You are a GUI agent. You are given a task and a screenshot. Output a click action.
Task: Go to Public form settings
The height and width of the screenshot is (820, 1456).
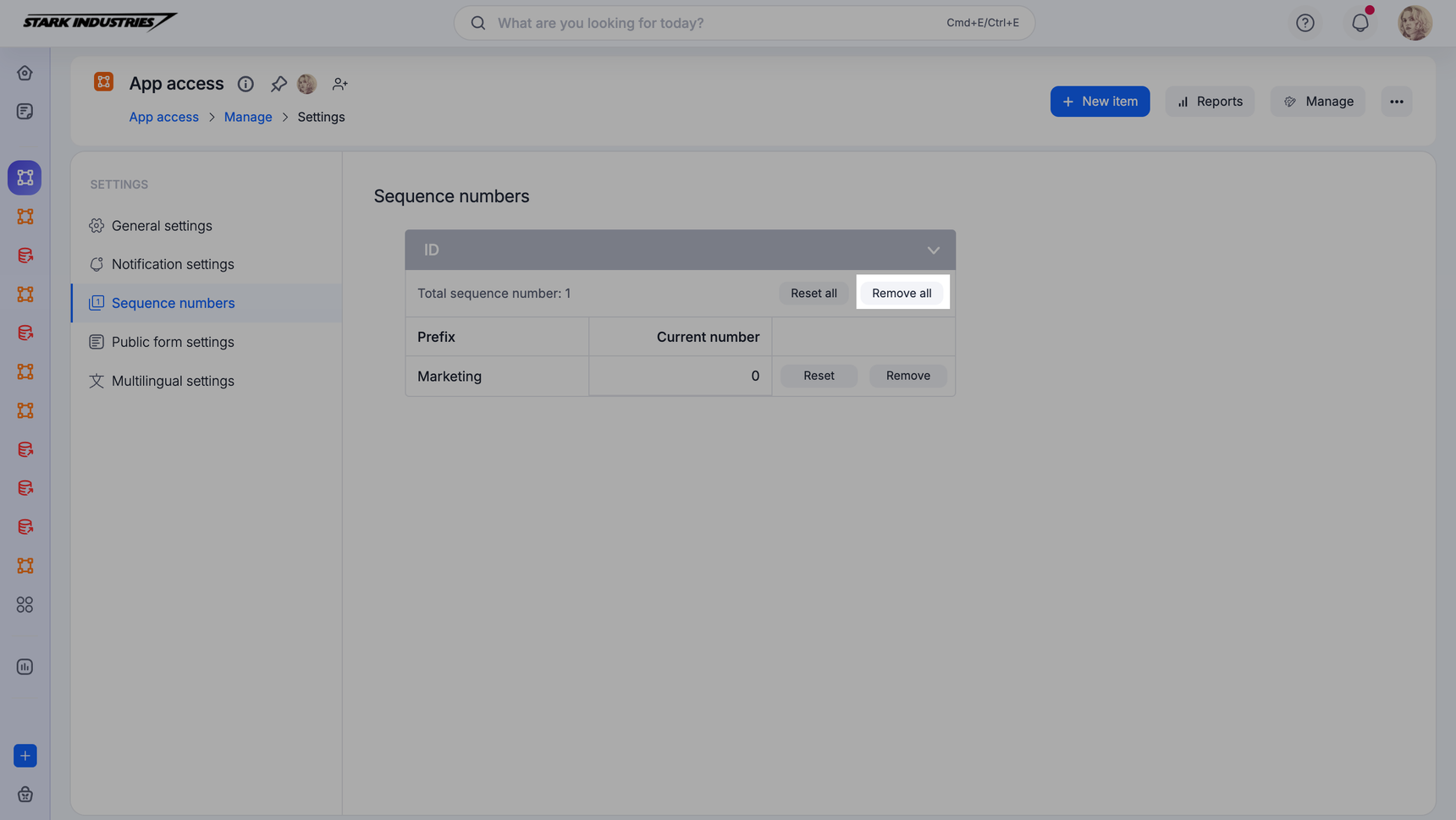(173, 342)
